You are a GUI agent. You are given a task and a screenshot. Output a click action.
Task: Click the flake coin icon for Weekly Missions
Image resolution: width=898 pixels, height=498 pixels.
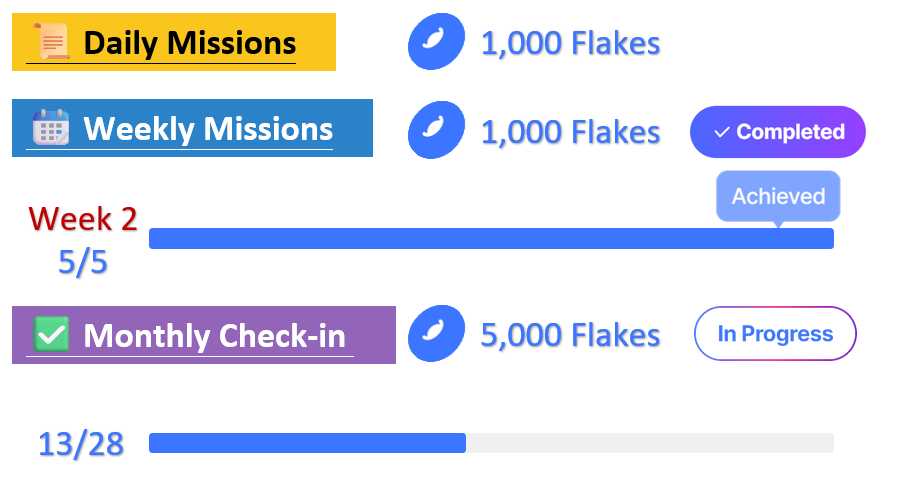click(x=437, y=130)
